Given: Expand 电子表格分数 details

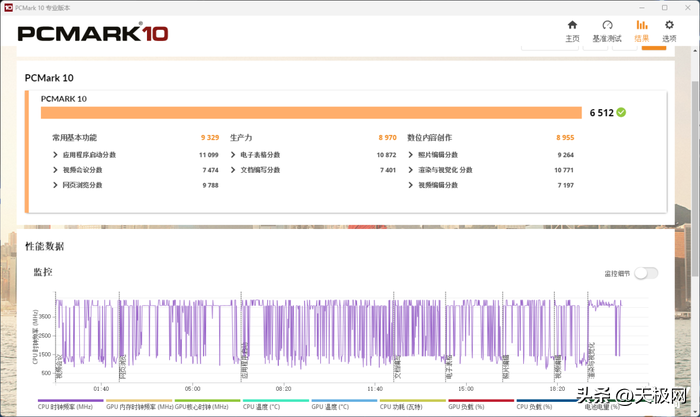Looking at the screenshot, I should point(234,155).
